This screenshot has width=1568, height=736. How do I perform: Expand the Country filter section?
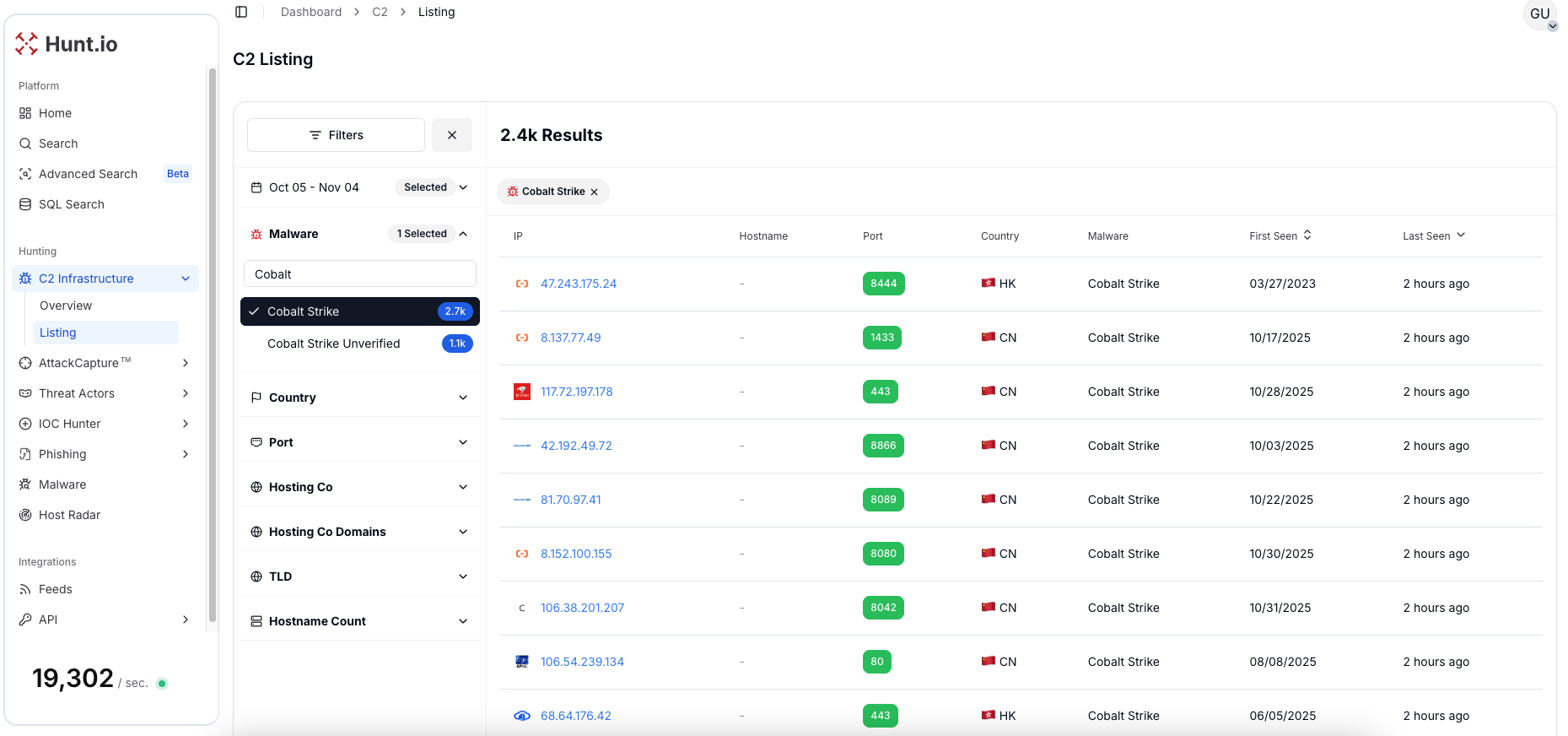(359, 398)
